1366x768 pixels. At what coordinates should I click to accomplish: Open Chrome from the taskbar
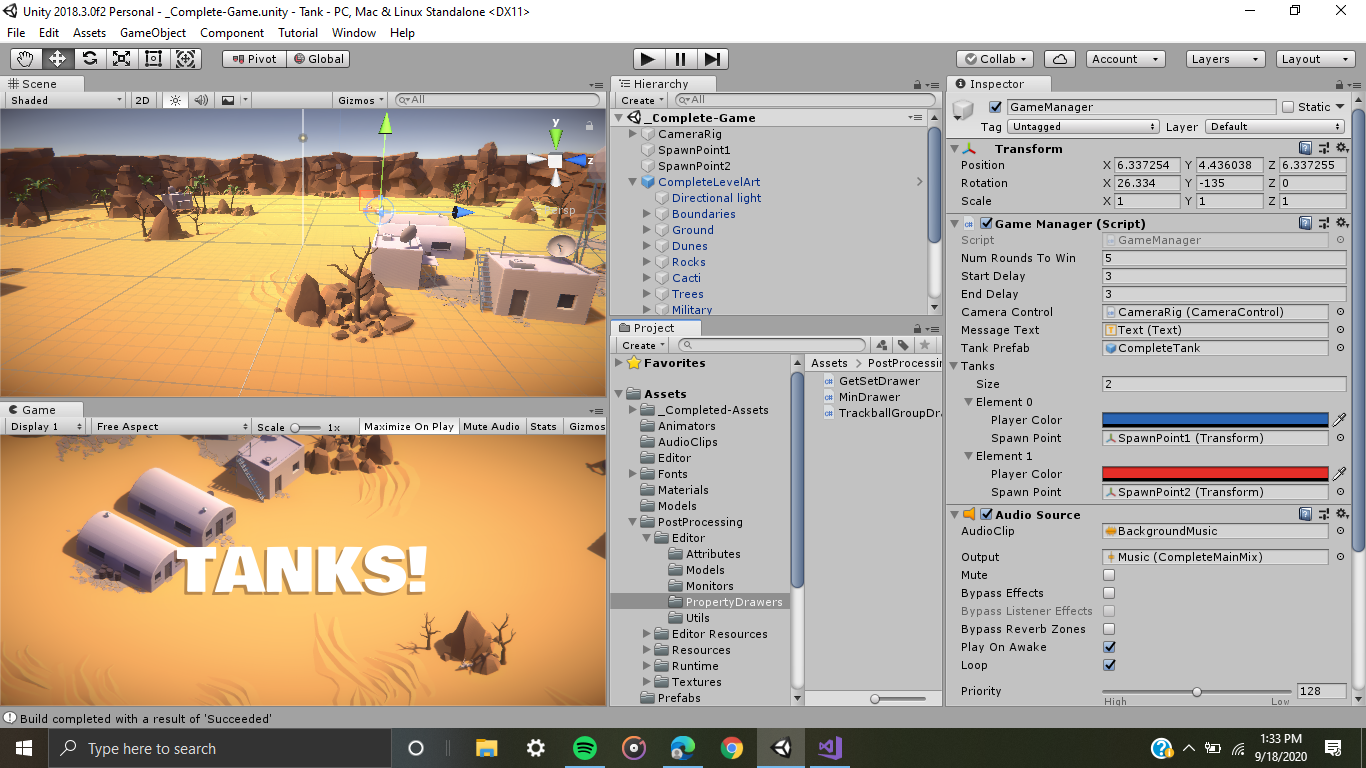pyautogui.click(x=732, y=748)
